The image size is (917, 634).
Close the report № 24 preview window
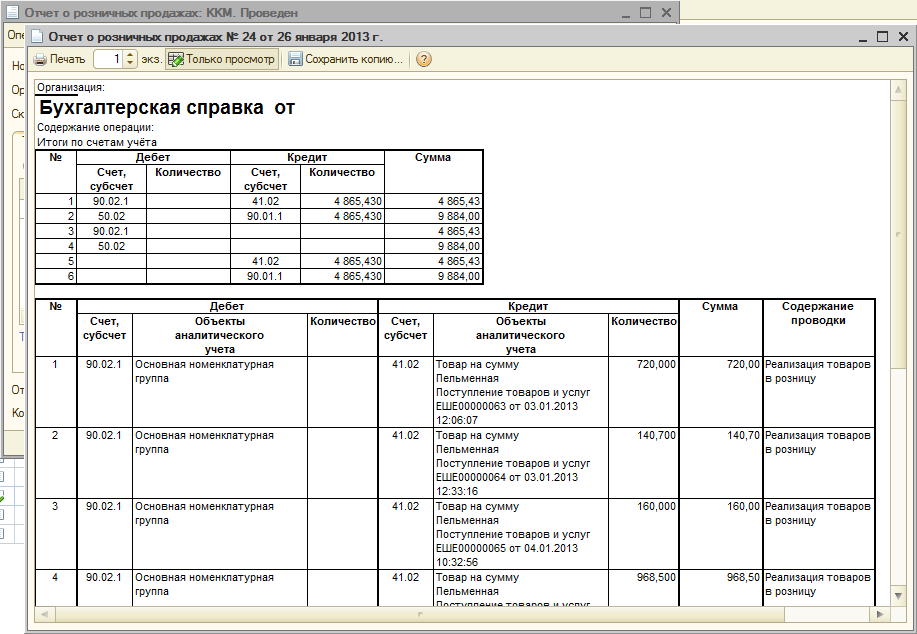(903, 37)
